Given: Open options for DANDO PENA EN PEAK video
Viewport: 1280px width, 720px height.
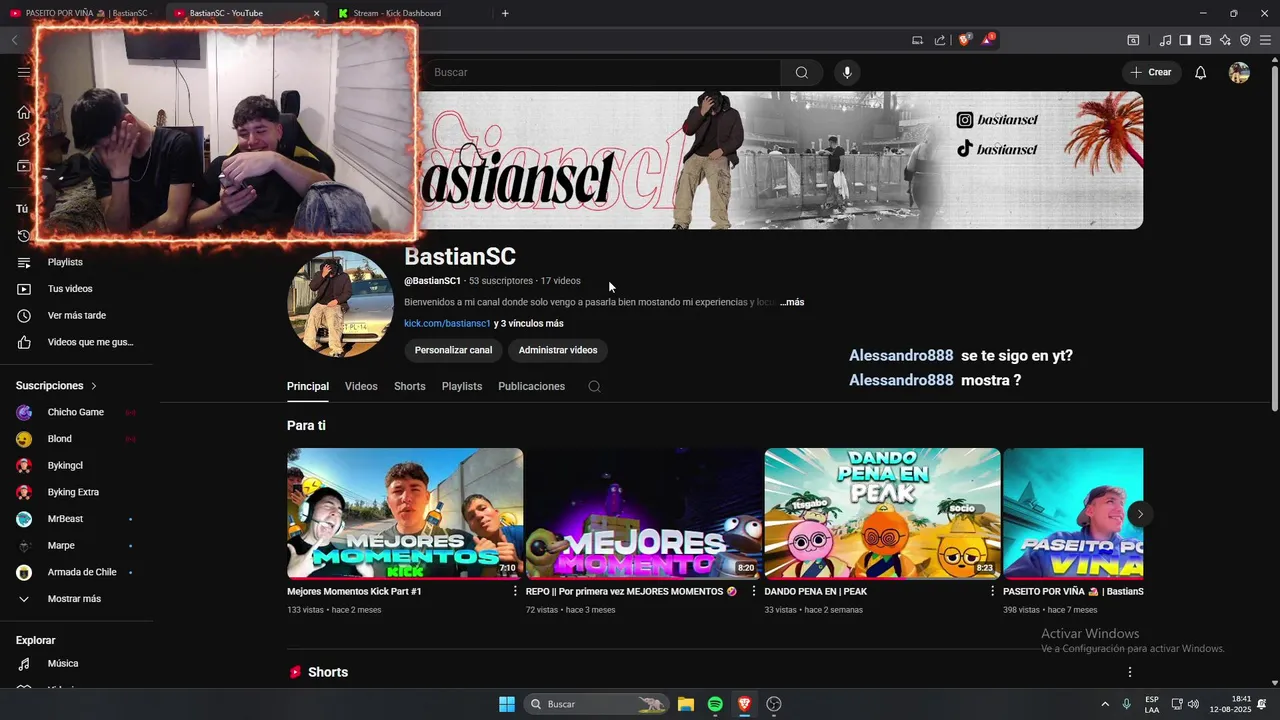Looking at the screenshot, I should tap(993, 591).
